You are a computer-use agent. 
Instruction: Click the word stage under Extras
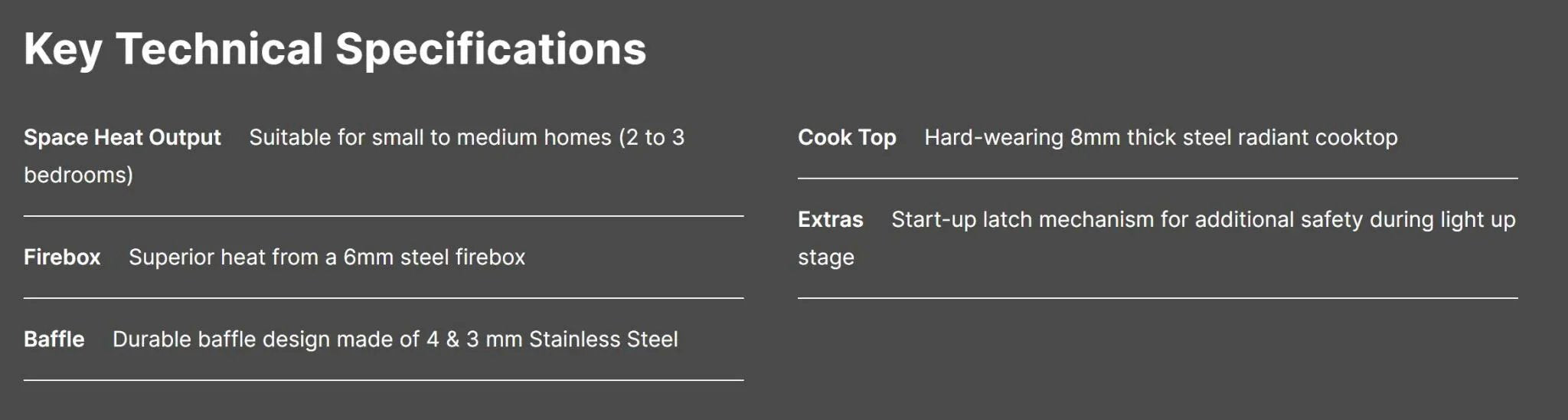pos(826,258)
